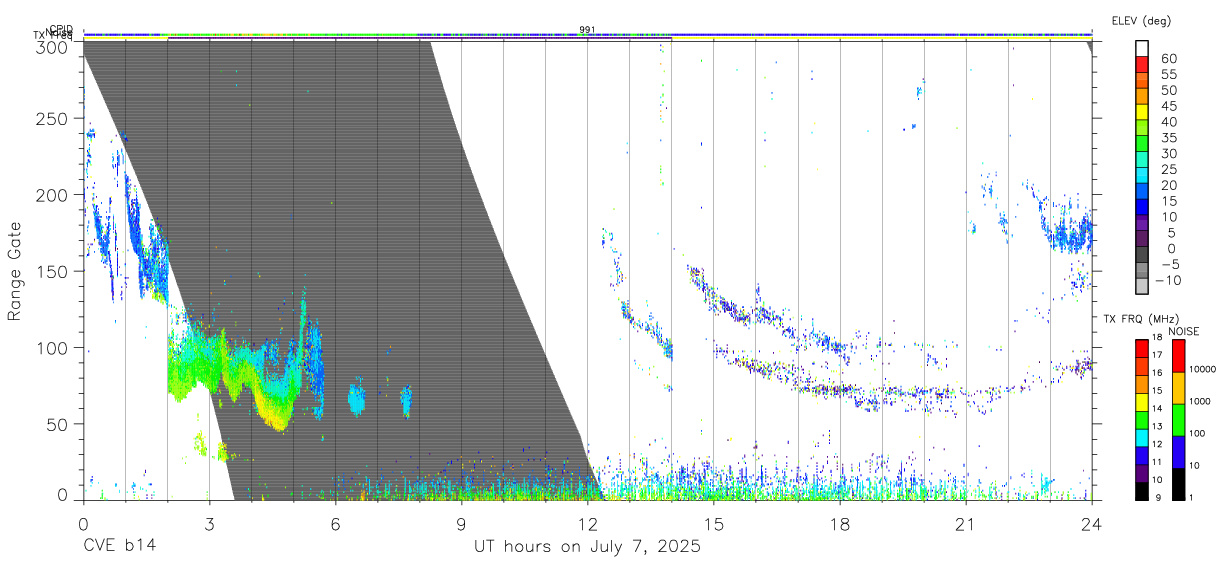Click the 1 label in NOISE legend
The width and height of the screenshot is (1228, 567).
pos(1190,497)
